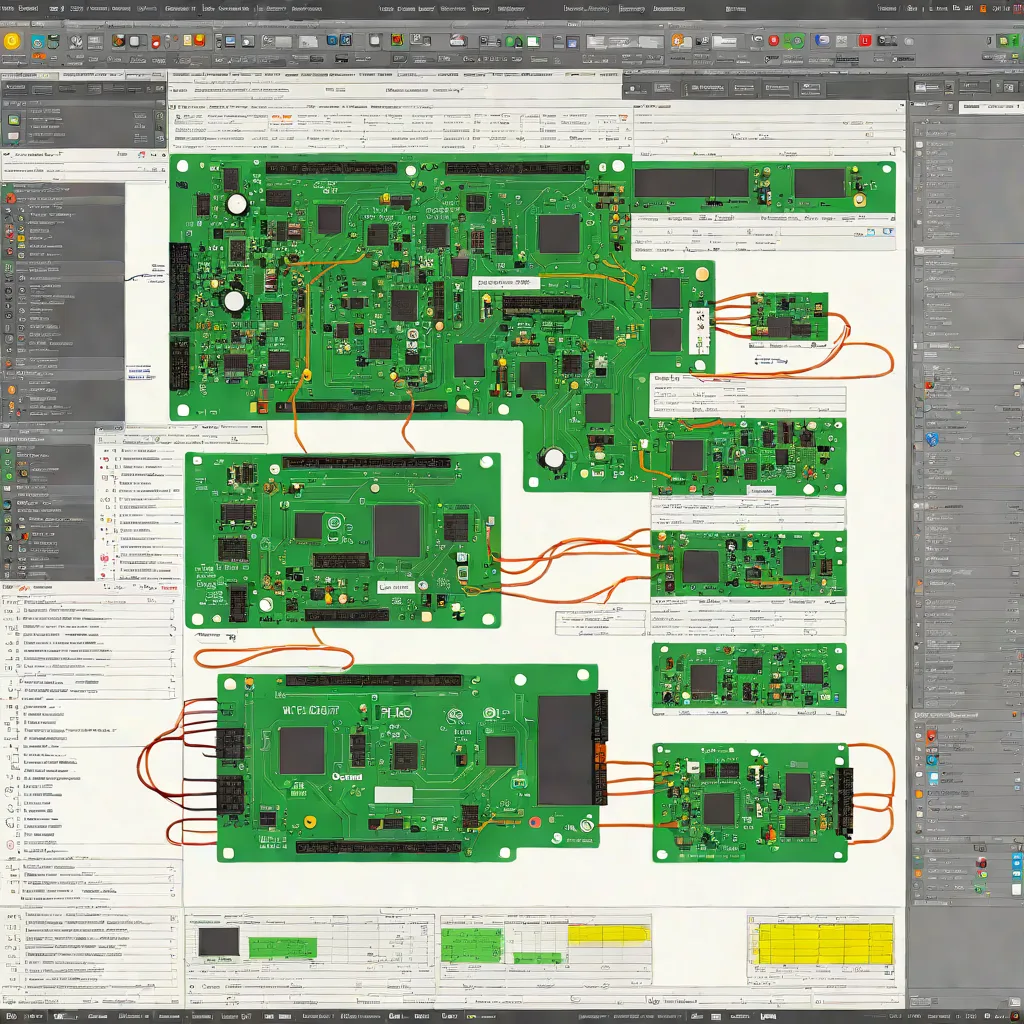Viewport: 1024px width, 1024px height.
Task: Click the yellow circular icon in the toolbar
Action: (x=12, y=41)
